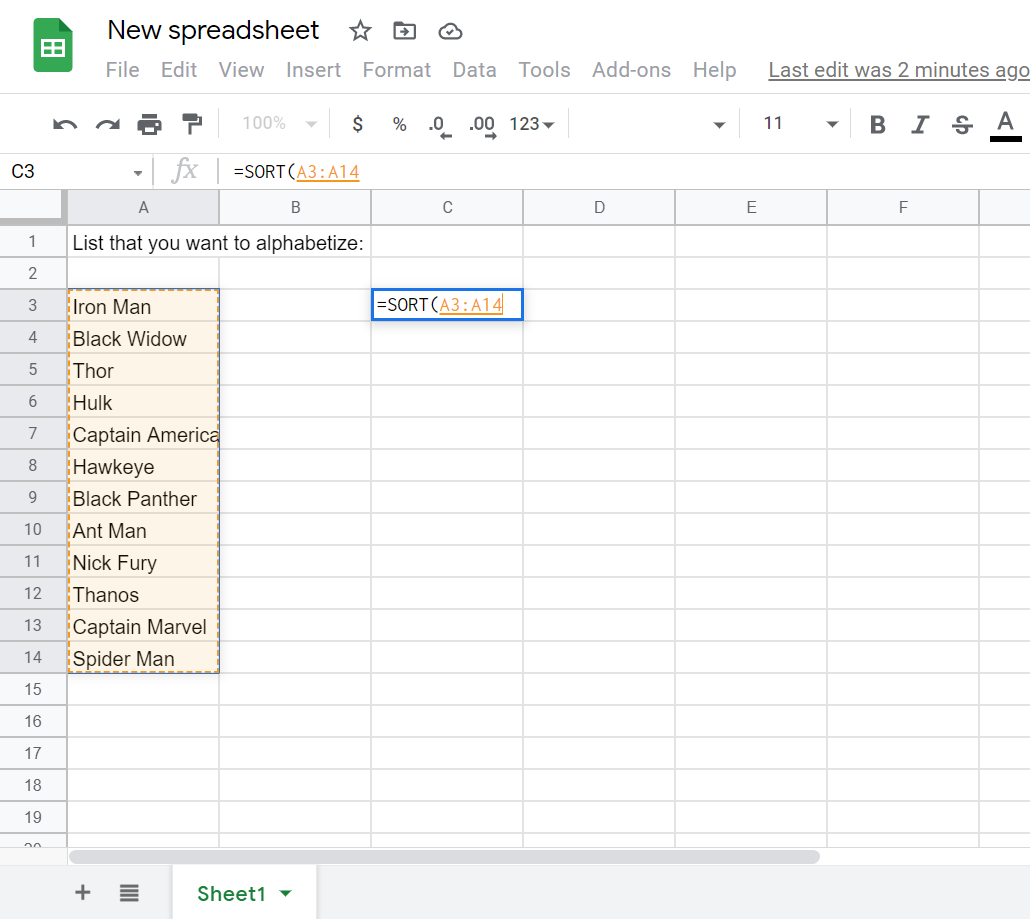Image resolution: width=1030 pixels, height=919 pixels.
Task: Redo the last action
Action: [108, 124]
